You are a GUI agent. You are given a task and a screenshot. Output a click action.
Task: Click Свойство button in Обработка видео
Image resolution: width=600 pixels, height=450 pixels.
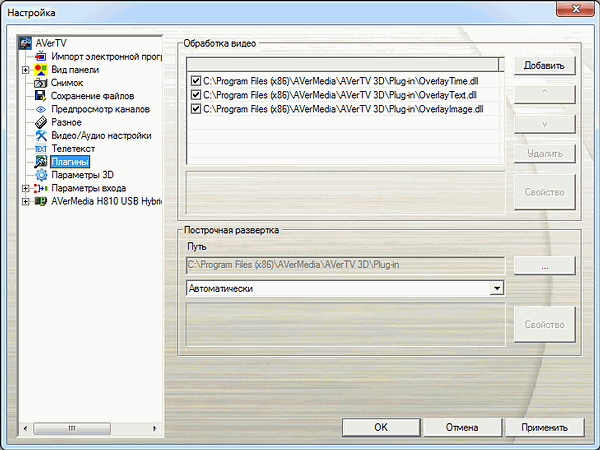click(x=544, y=192)
